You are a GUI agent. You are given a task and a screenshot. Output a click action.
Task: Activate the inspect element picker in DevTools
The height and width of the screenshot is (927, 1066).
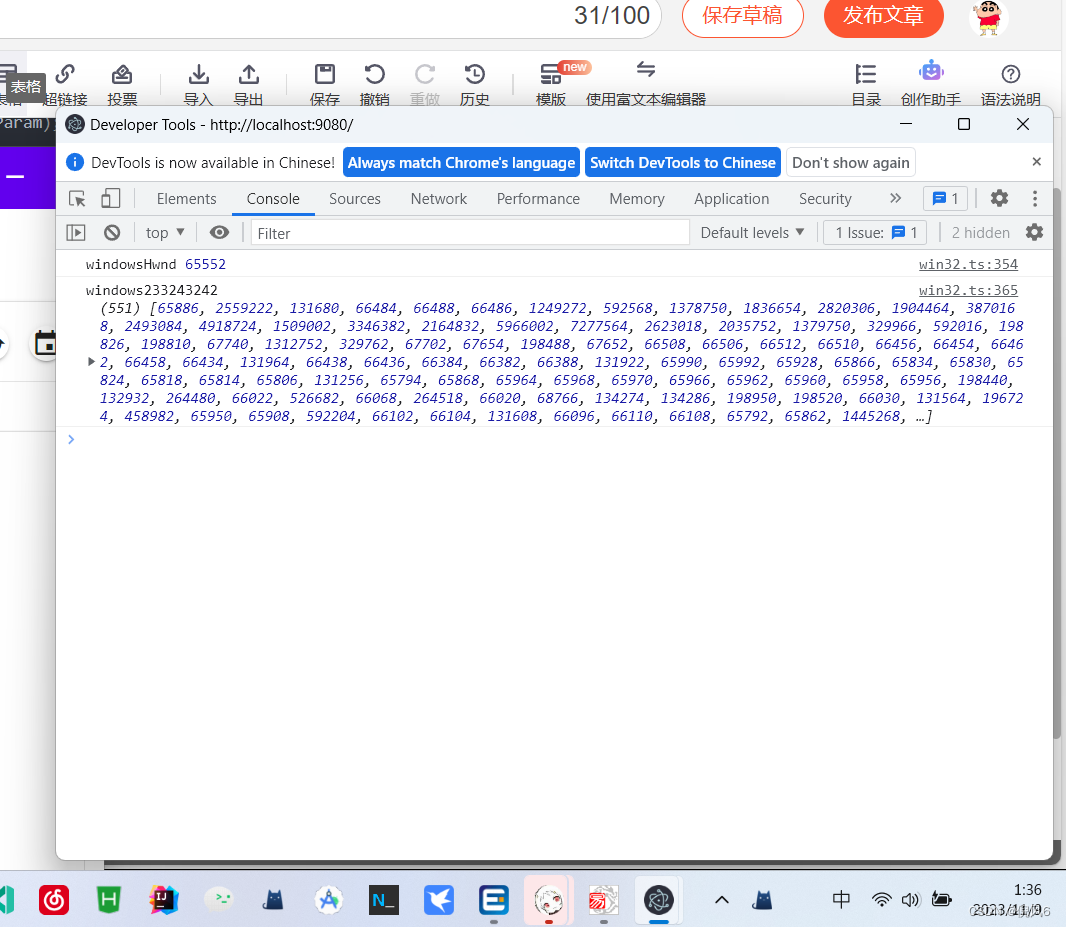[x=78, y=198]
